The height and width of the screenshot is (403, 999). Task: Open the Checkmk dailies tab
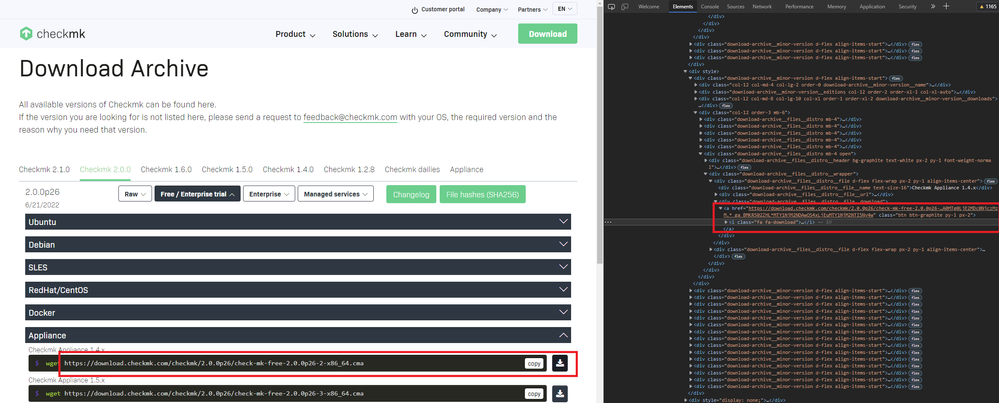tap(412, 169)
